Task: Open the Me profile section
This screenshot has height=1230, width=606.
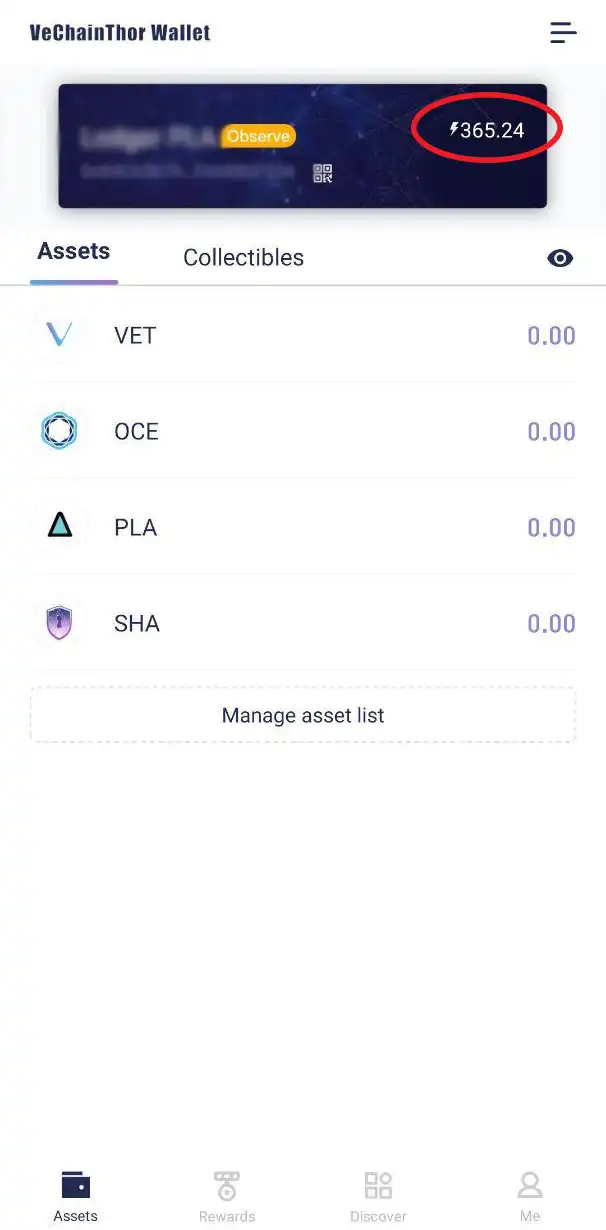Action: pos(530,1195)
